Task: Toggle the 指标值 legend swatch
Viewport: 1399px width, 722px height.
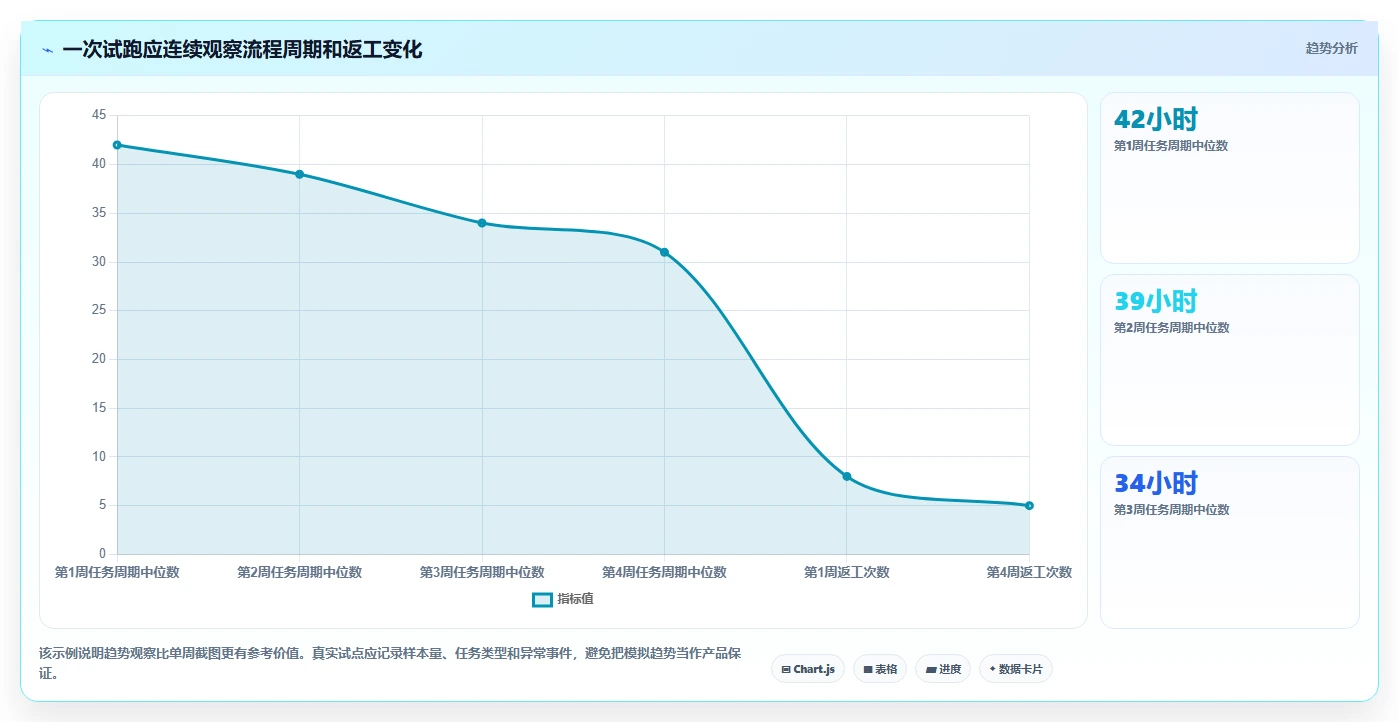Action: [542, 599]
